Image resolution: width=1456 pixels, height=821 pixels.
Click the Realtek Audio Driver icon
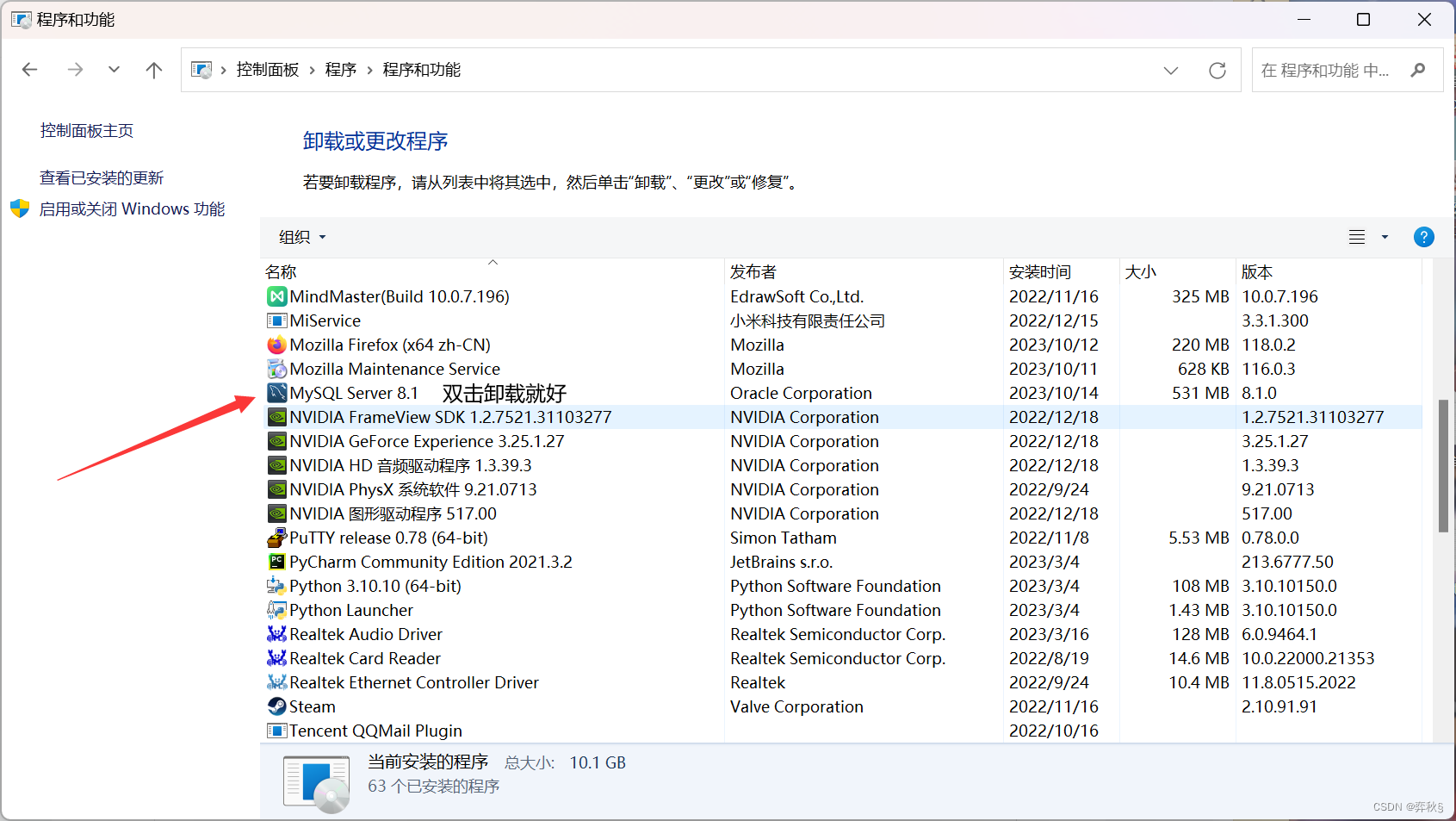276,635
